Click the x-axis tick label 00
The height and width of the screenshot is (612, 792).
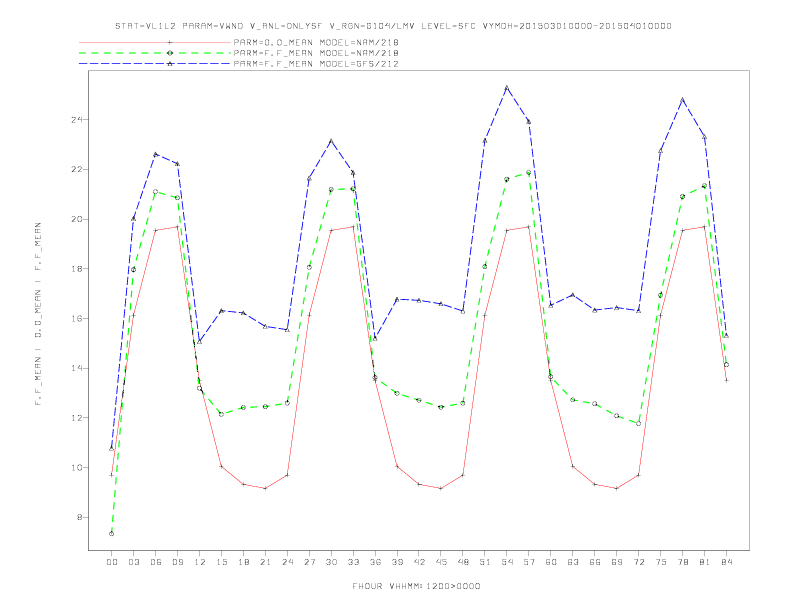pos(112,562)
